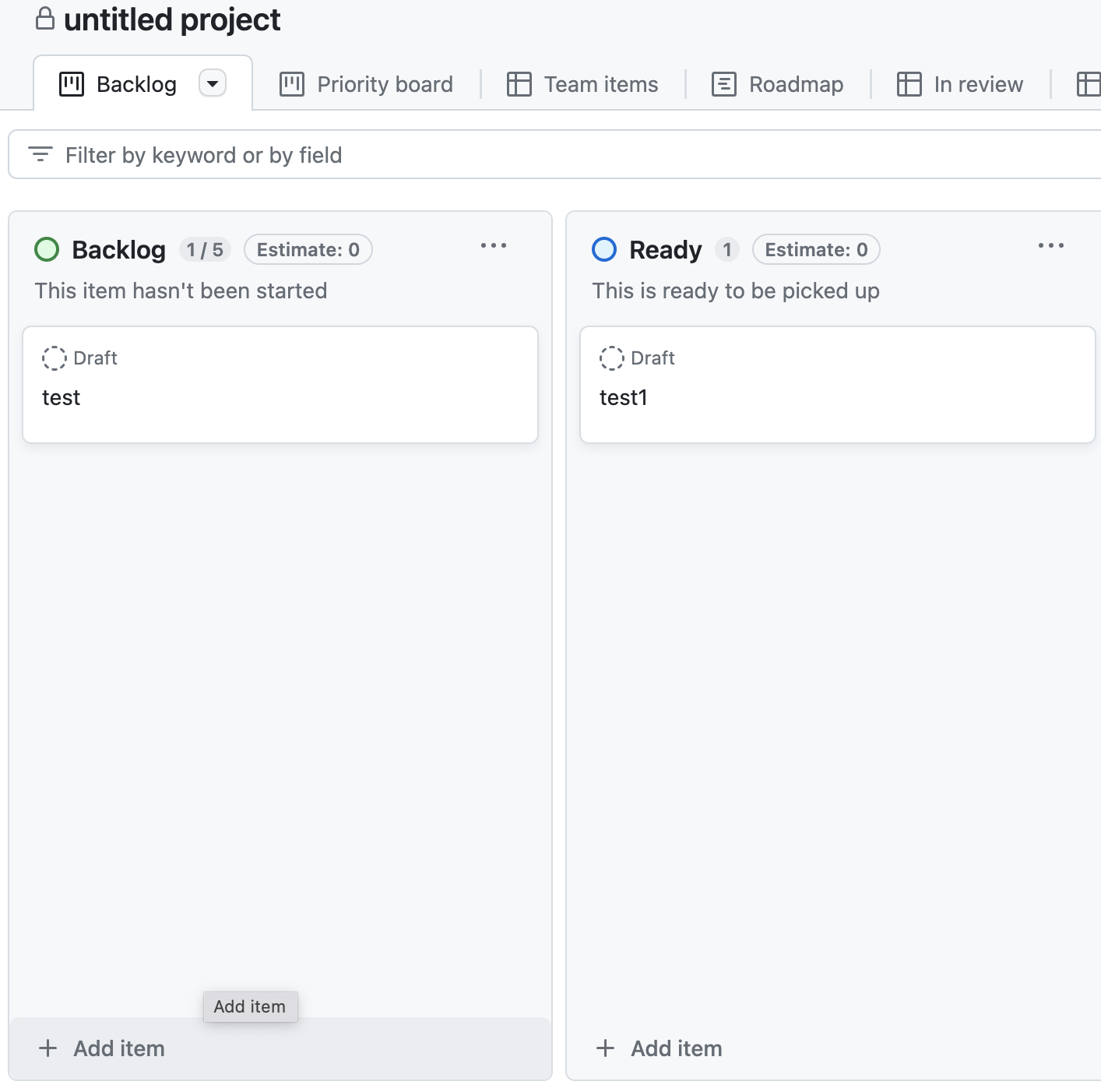The width and height of the screenshot is (1101, 1092).
Task: Switch to the Team items tab
Action: [x=601, y=84]
